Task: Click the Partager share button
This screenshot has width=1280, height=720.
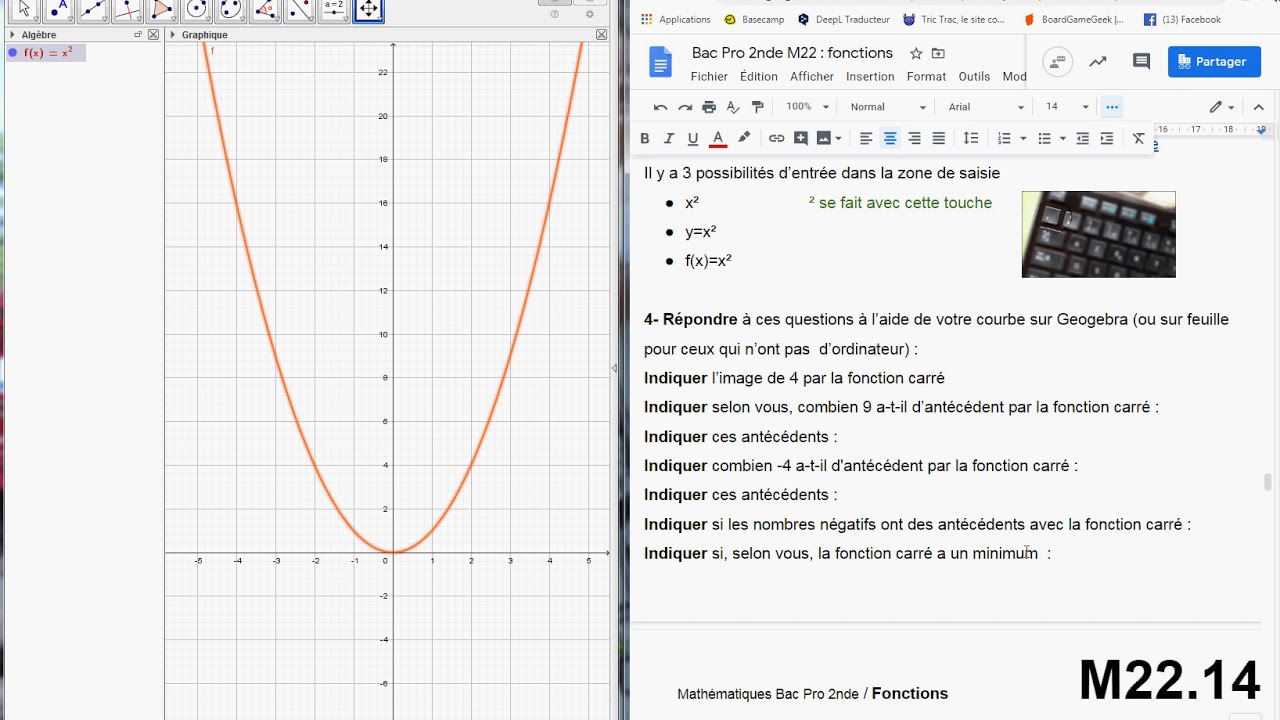Action: coord(1214,62)
